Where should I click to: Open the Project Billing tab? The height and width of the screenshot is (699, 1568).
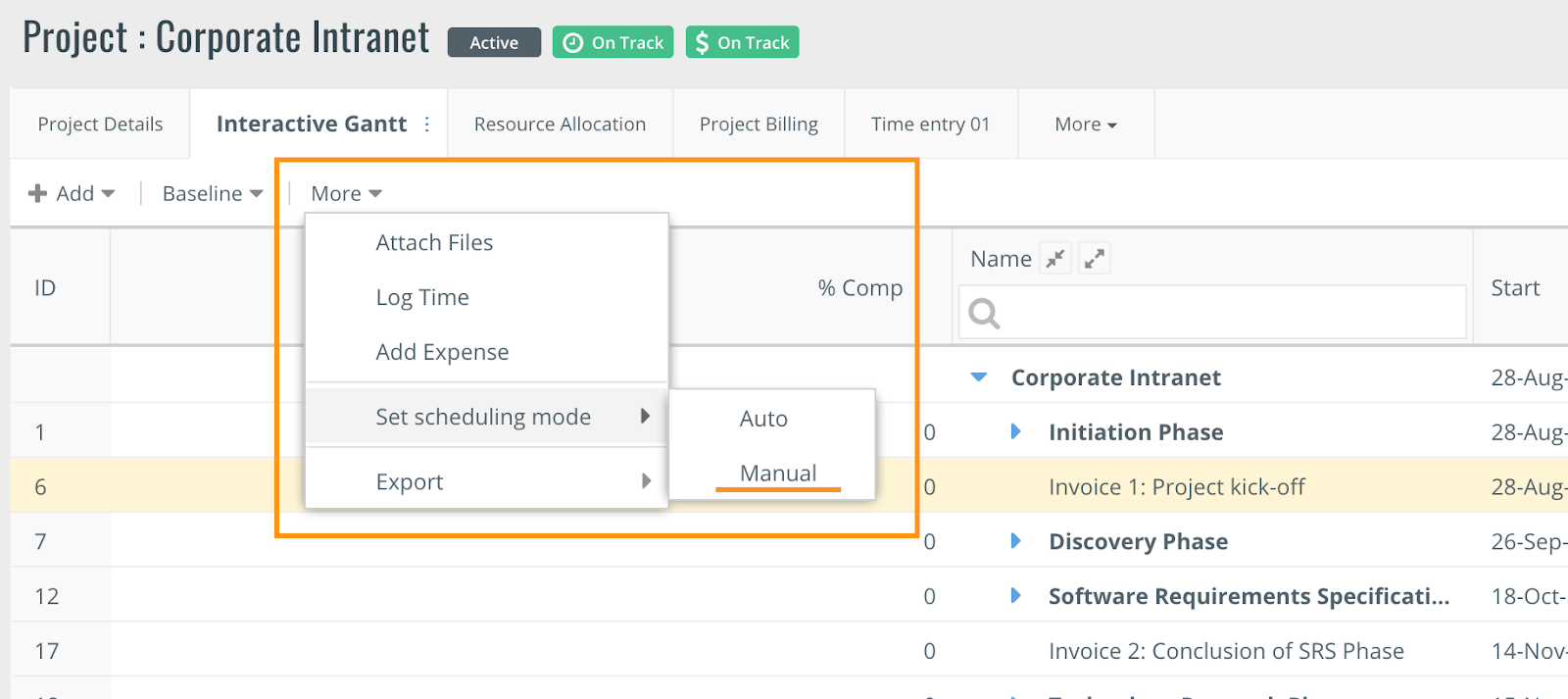759,125
